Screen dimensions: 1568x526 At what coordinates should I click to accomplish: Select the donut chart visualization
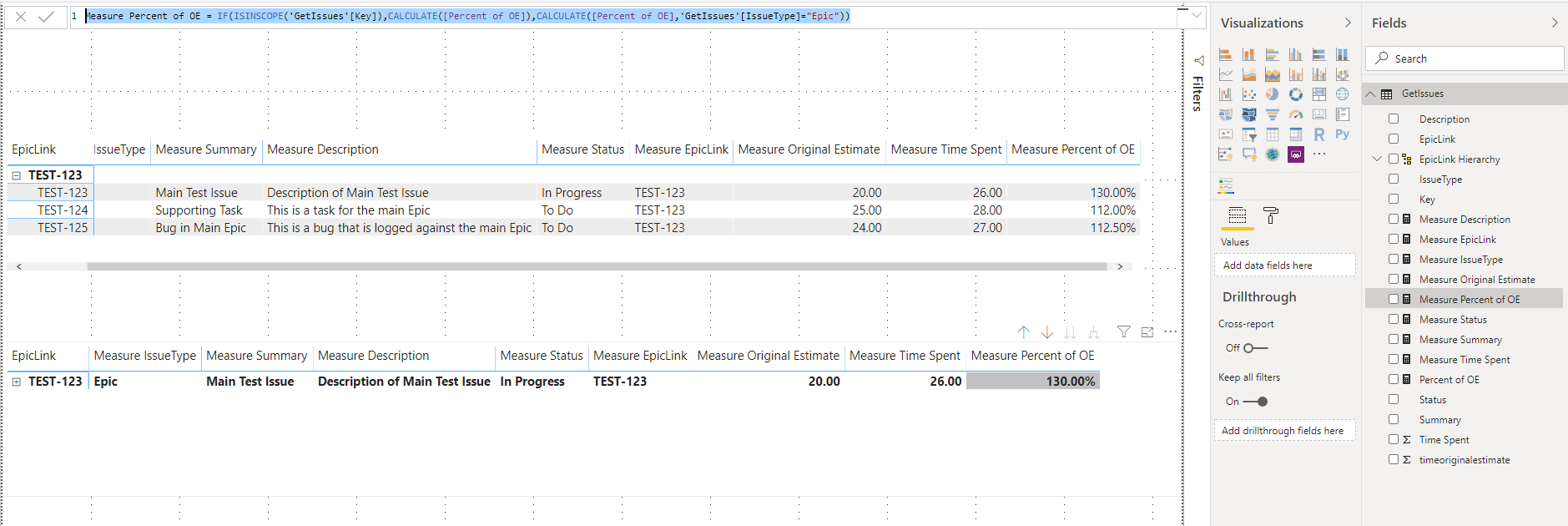tap(1295, 94)
